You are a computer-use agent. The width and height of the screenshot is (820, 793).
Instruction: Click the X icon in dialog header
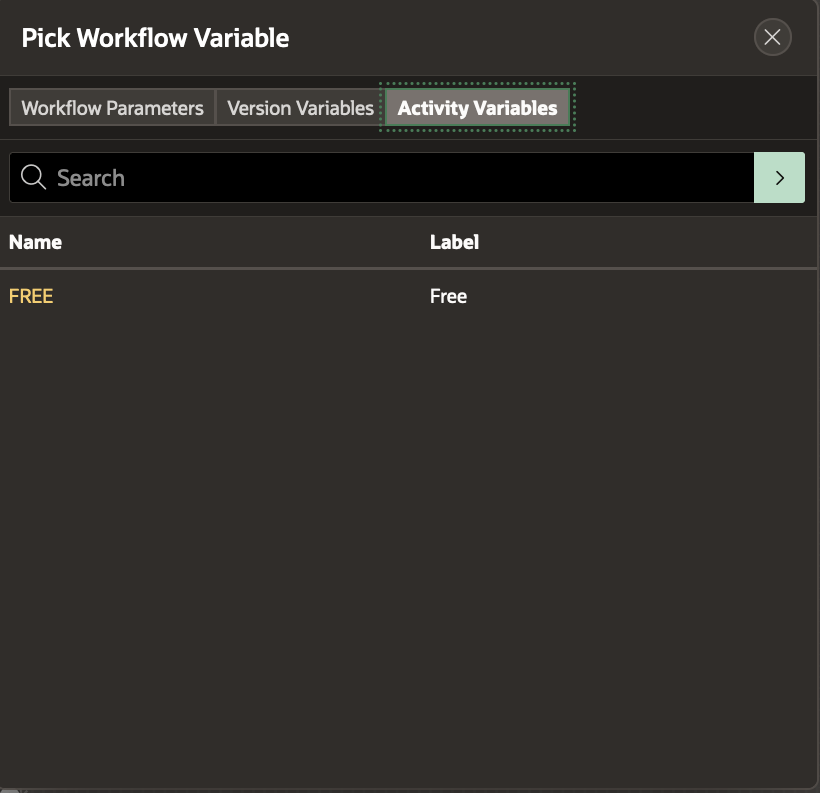pyautogui.click(x=772, y=38)
